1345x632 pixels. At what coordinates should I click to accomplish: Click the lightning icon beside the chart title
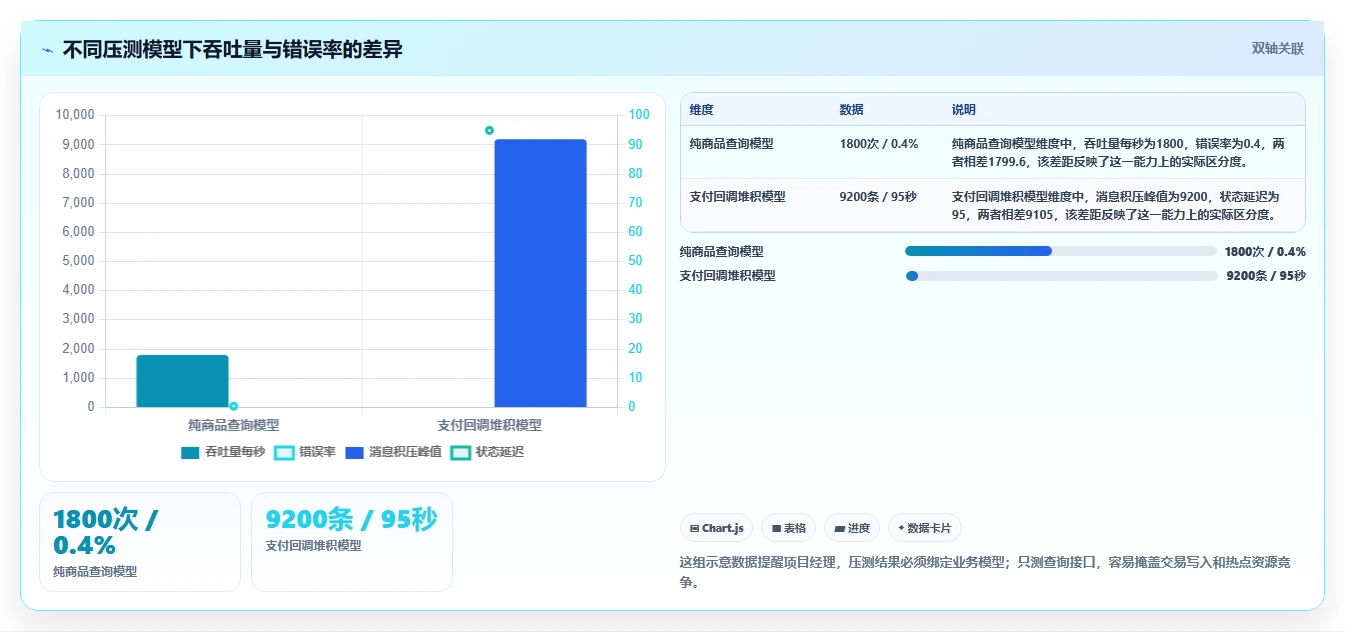pyautogui.click(x=48, y=50)
